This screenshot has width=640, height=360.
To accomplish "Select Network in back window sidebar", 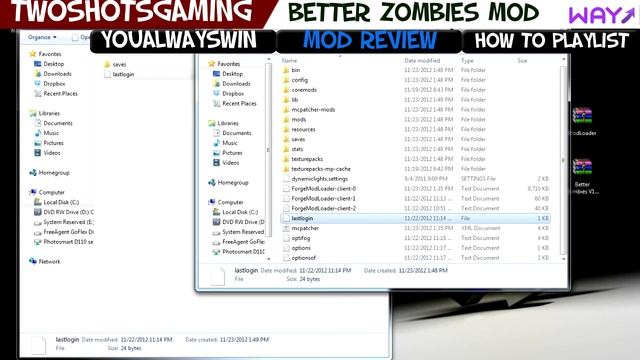I will click(49, 262).
